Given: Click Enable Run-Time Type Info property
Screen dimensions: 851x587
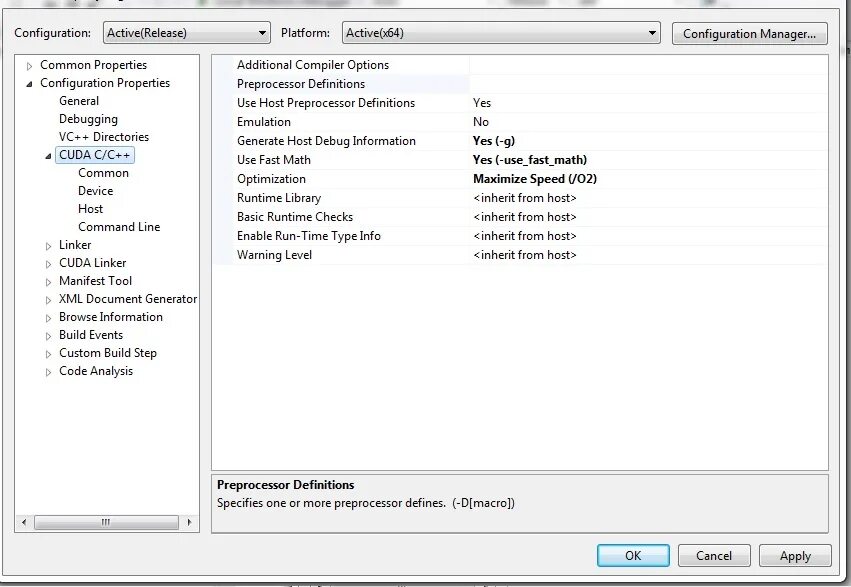Looking at the screenshot, I should (x=309, y=236).
